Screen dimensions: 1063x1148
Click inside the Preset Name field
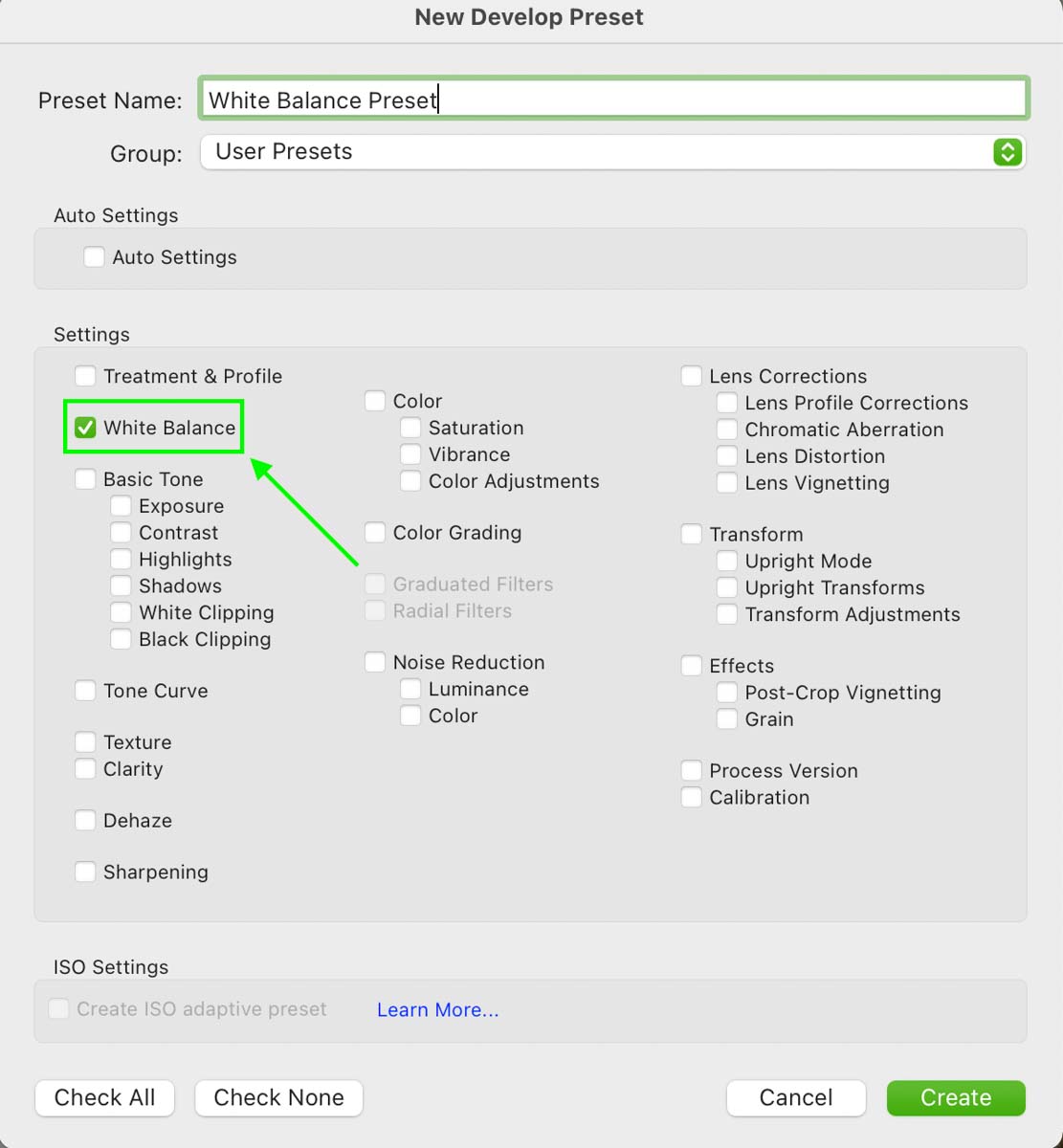[613, 99]
